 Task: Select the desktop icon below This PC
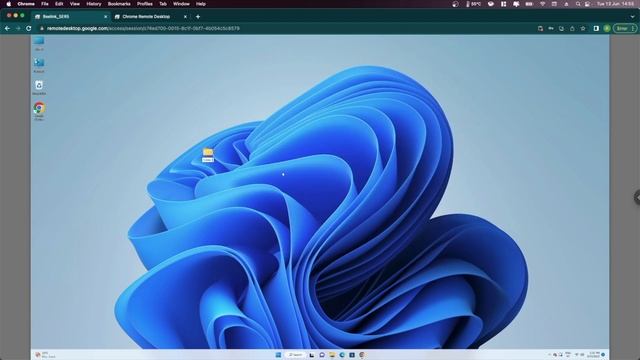(x=39, y=65)
